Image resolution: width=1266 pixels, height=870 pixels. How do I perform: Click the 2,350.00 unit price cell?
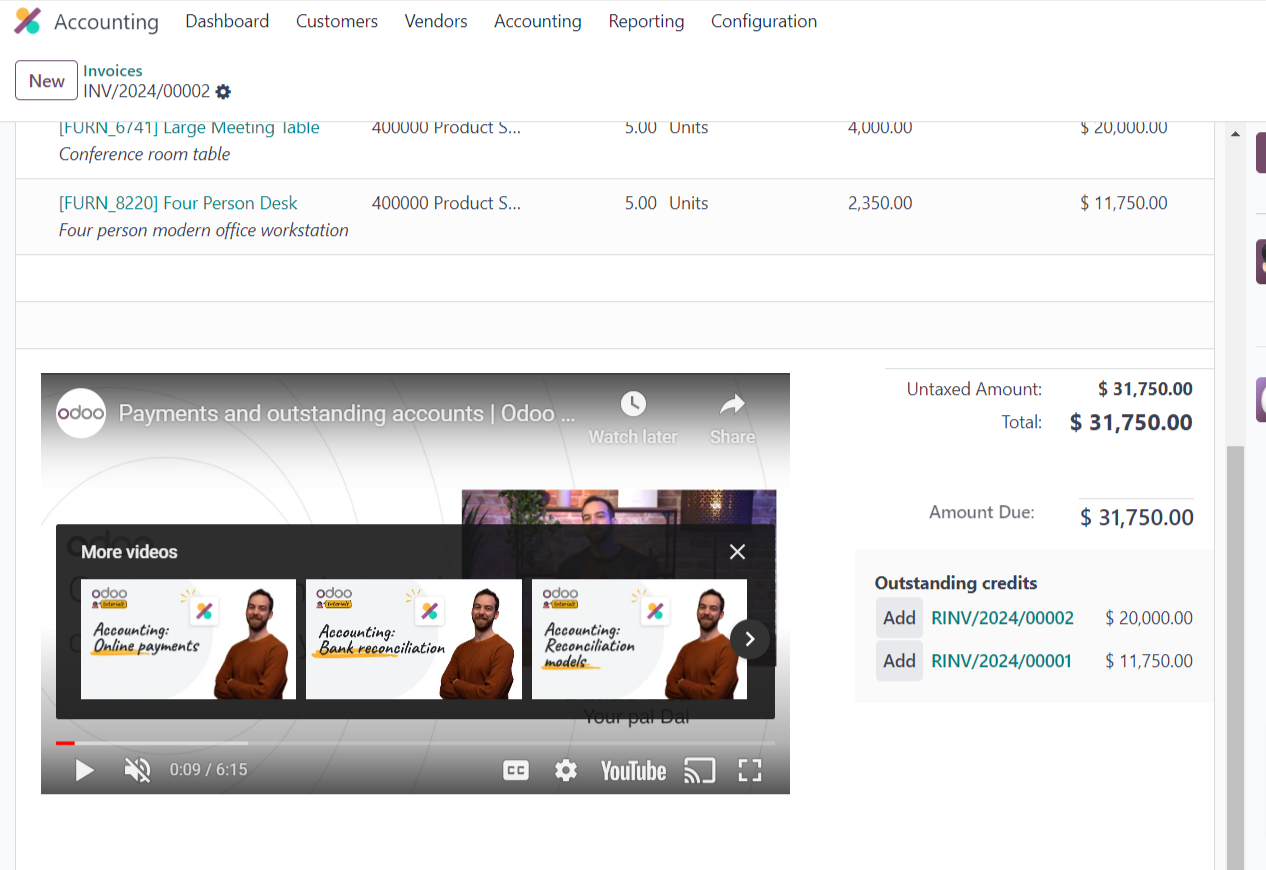pyautogui.click(x=880, y=203)
